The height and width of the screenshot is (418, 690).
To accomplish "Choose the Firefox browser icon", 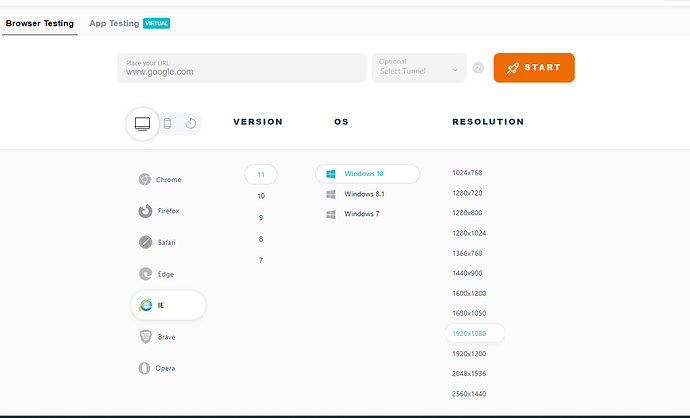I will (x=145, y=212).
